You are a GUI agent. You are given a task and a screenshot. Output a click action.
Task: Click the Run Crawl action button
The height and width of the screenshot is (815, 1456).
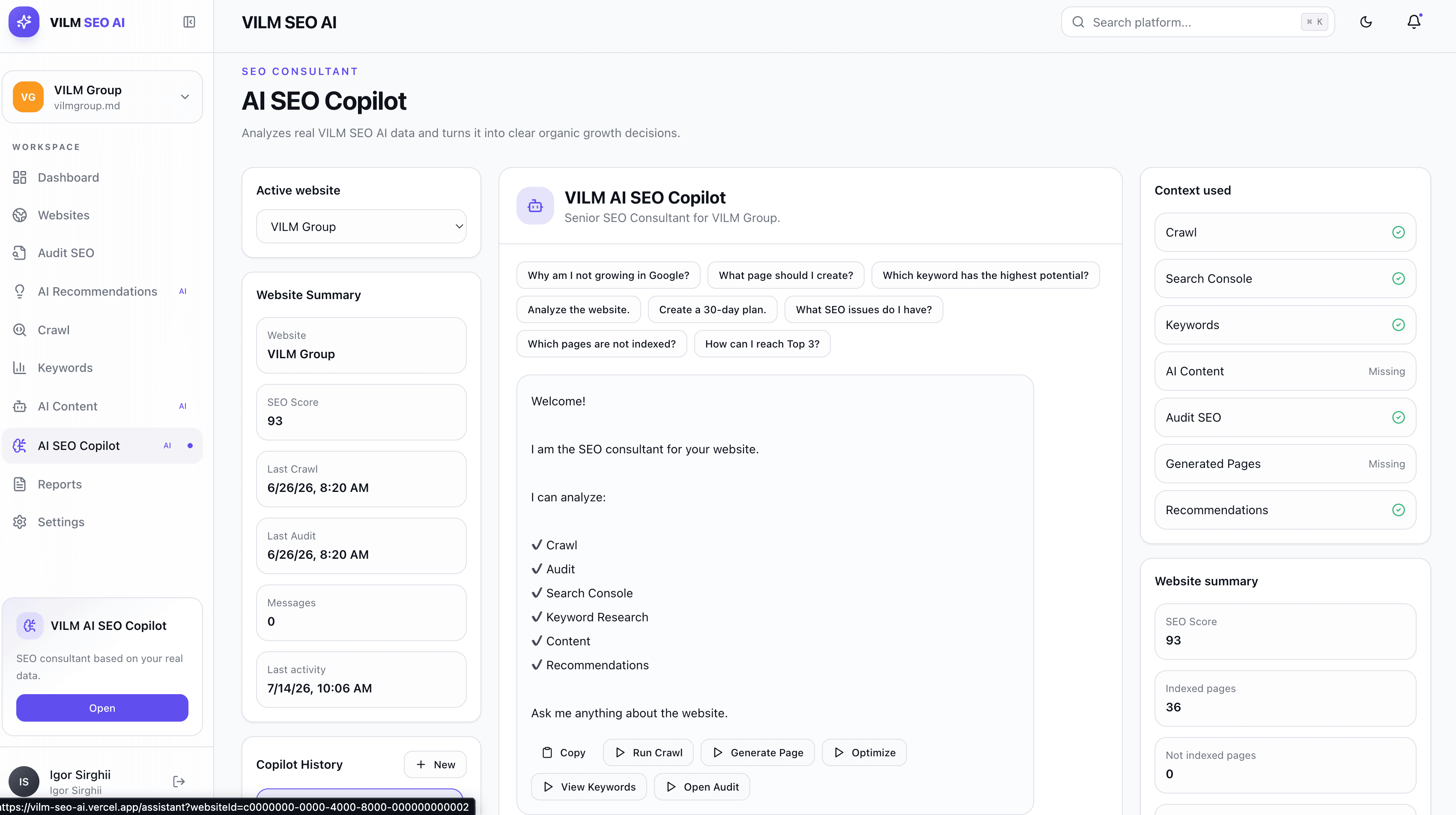pyautogui.click(x=648, y=753)
